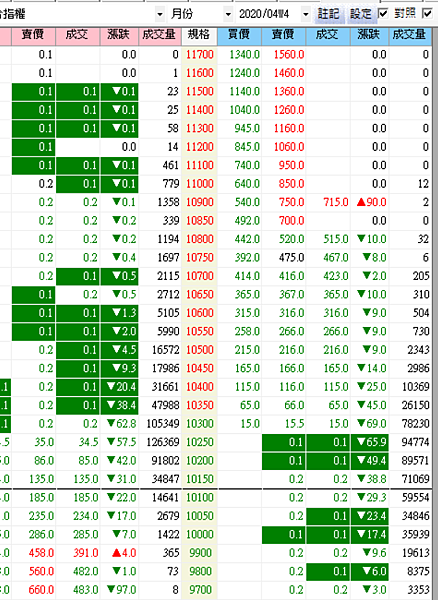Click call volume 105349 cell

pos(160,424)
